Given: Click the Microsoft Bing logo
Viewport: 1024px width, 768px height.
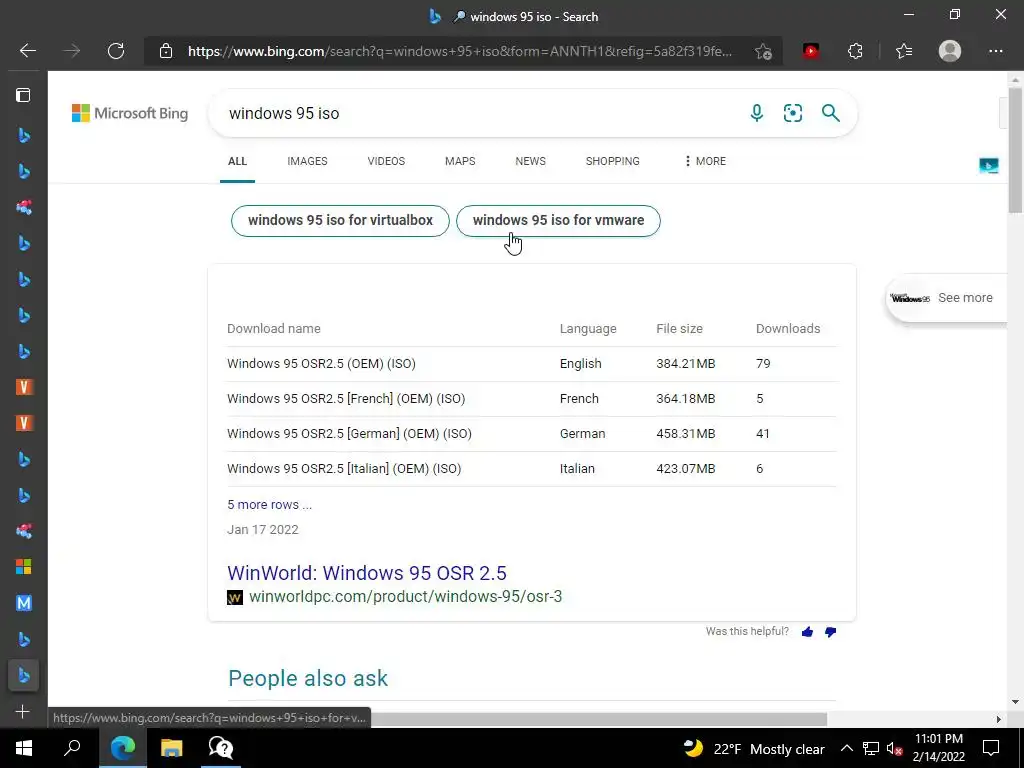Looking at the screenshot, I should tap(130, 113).
